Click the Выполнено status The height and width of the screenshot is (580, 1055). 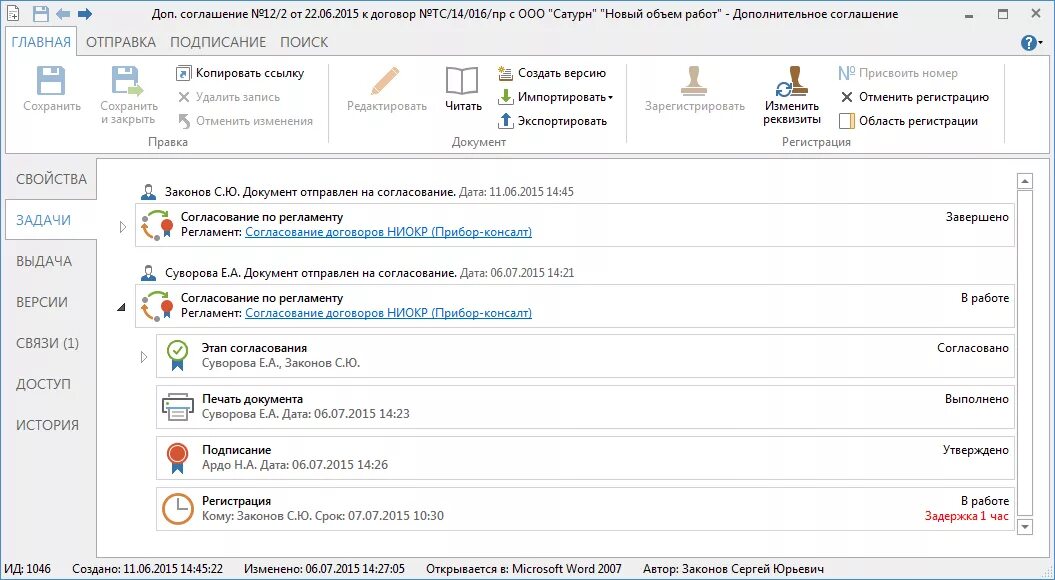(x=977, y=399)
